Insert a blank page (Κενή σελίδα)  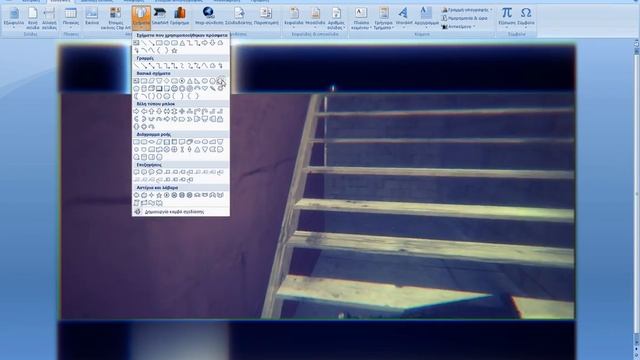tap(32, 19)
